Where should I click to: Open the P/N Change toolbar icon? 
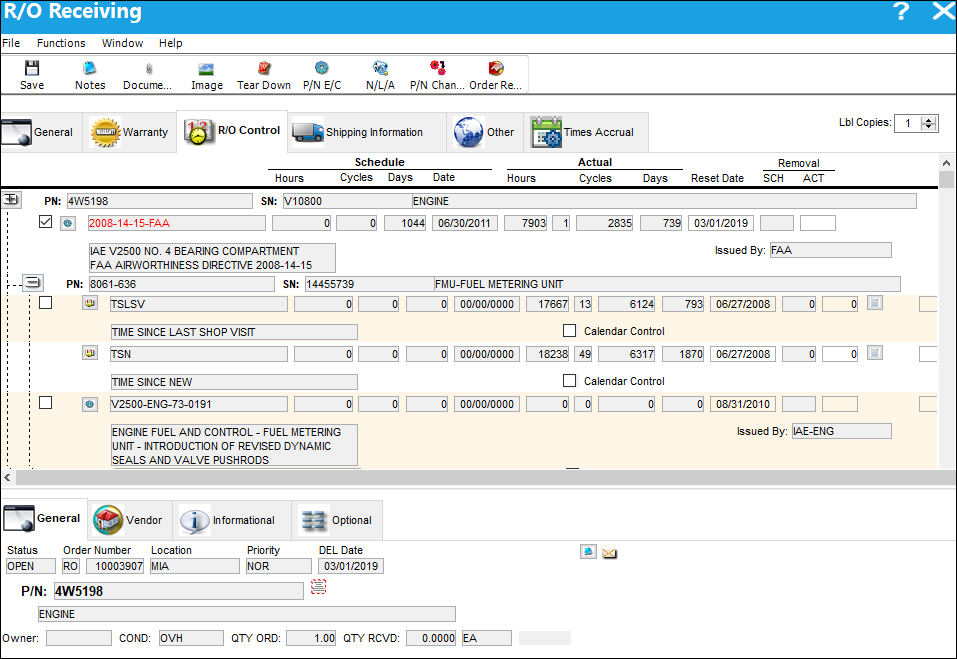(437, 74)
